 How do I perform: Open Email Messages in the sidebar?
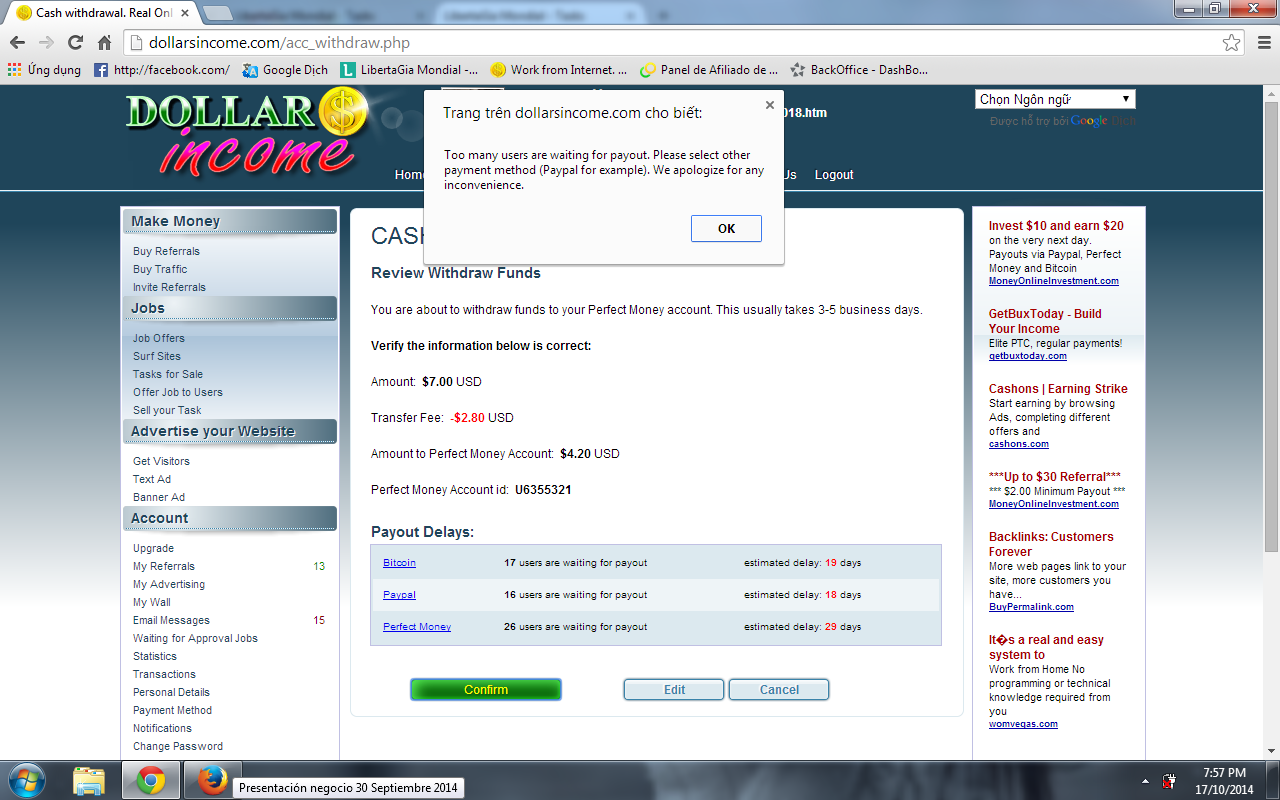pyautogui.click(x=171, y=621)
